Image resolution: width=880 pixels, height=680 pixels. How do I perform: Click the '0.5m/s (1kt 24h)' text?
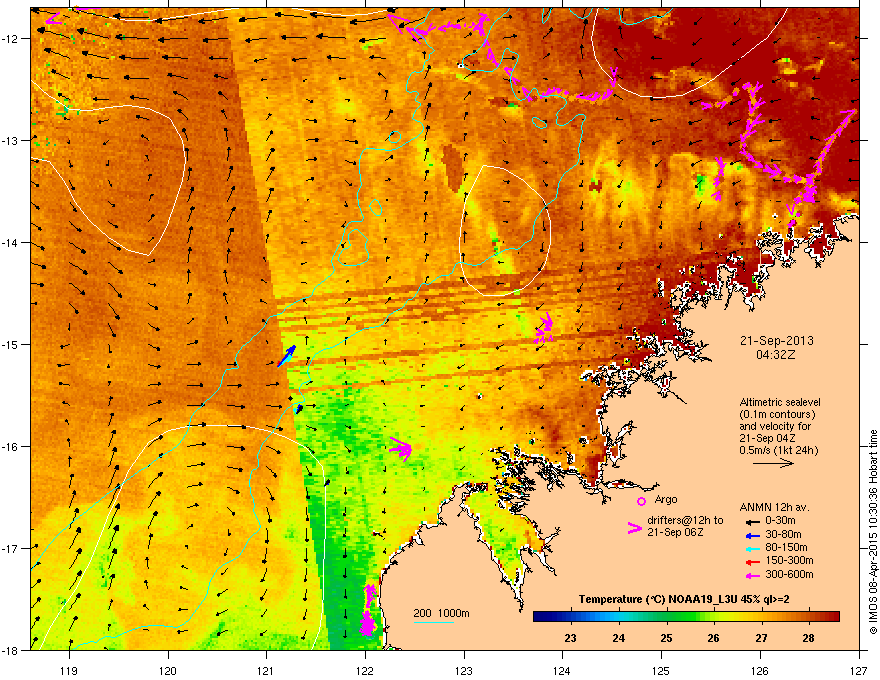click(x=779, y=450)
